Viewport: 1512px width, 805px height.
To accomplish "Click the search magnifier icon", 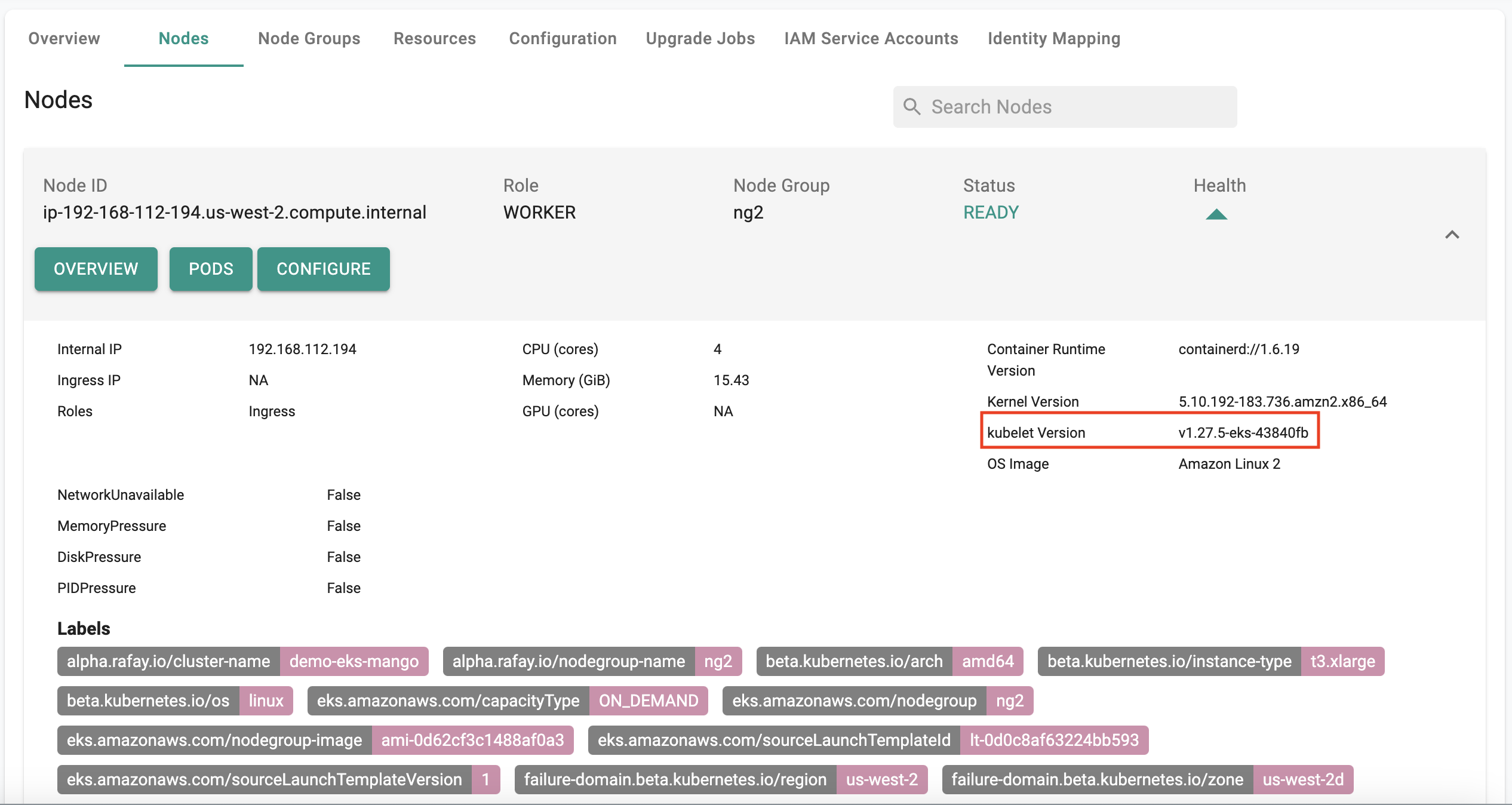I will coord(911,107).
